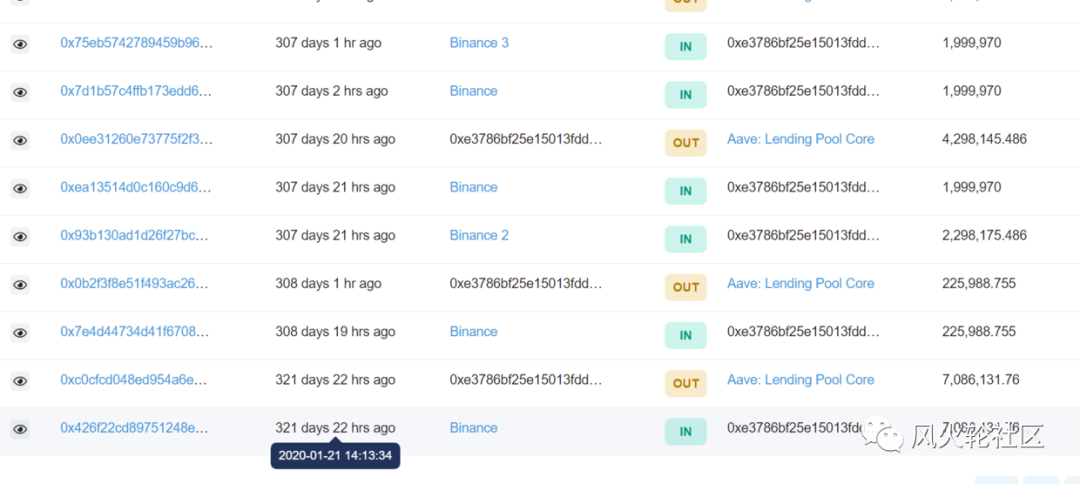Click OUT badge in 308 days 1 hr row
1080x484 pixels.
685,287
